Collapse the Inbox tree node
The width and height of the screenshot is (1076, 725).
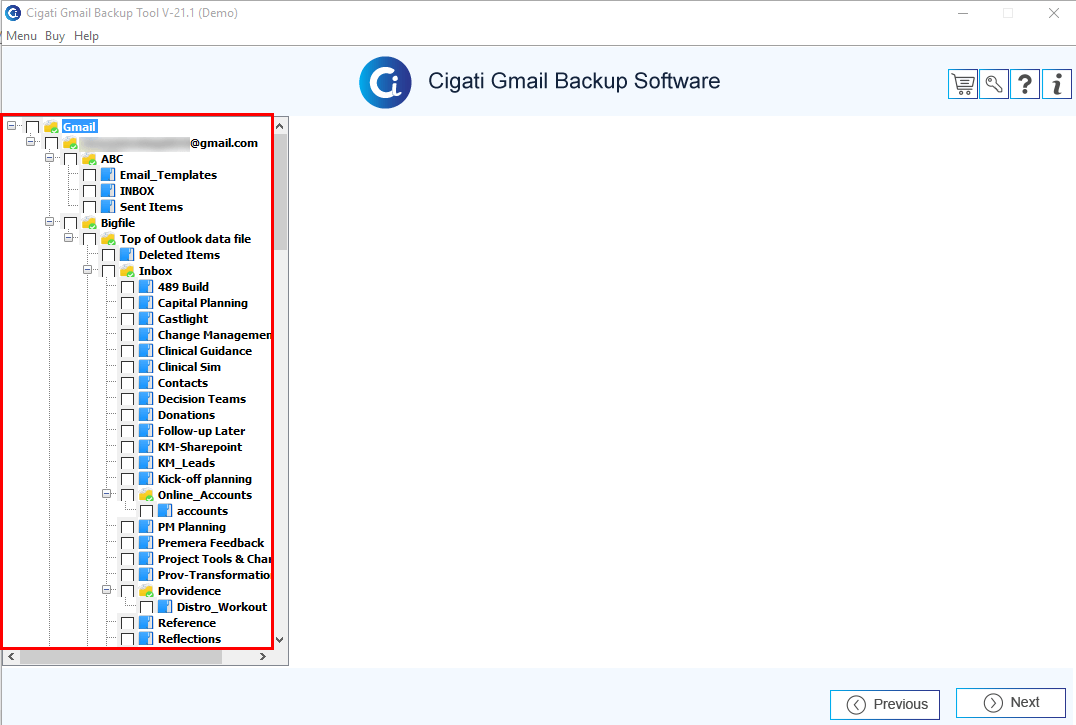coord(88,270)
